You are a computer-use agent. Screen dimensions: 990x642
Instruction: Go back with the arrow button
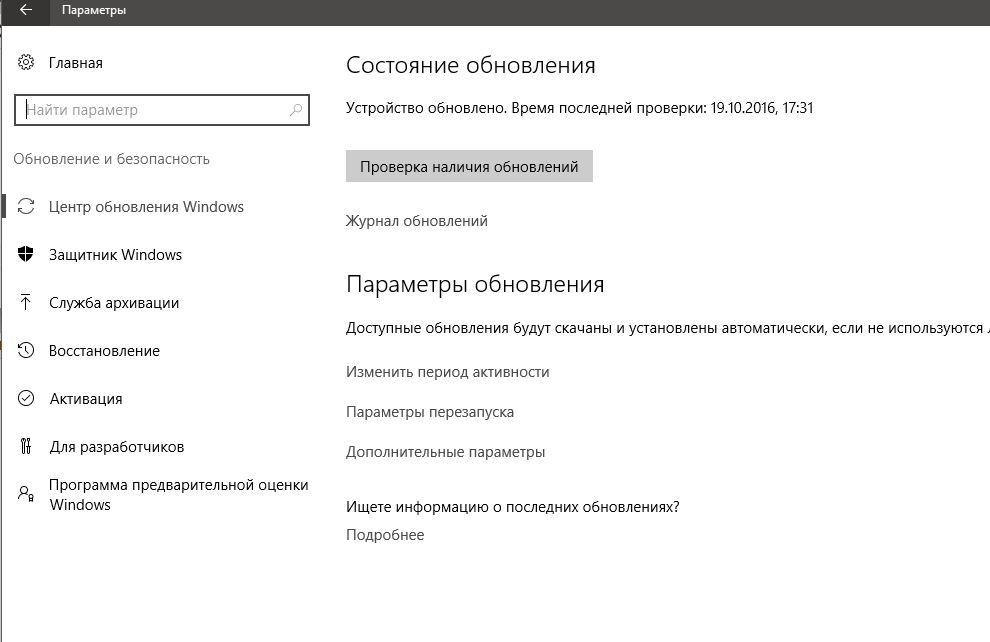25,10
